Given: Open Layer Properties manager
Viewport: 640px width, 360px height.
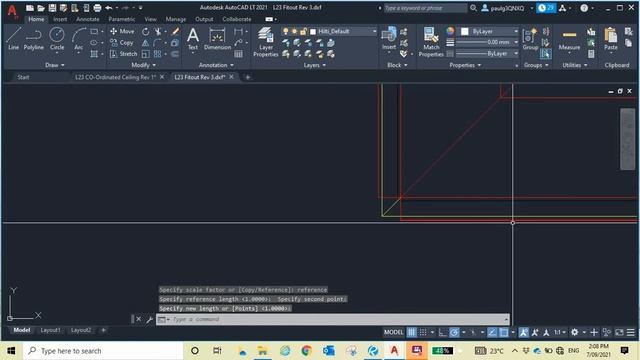Looking at the screenshot, I should 266,42.
